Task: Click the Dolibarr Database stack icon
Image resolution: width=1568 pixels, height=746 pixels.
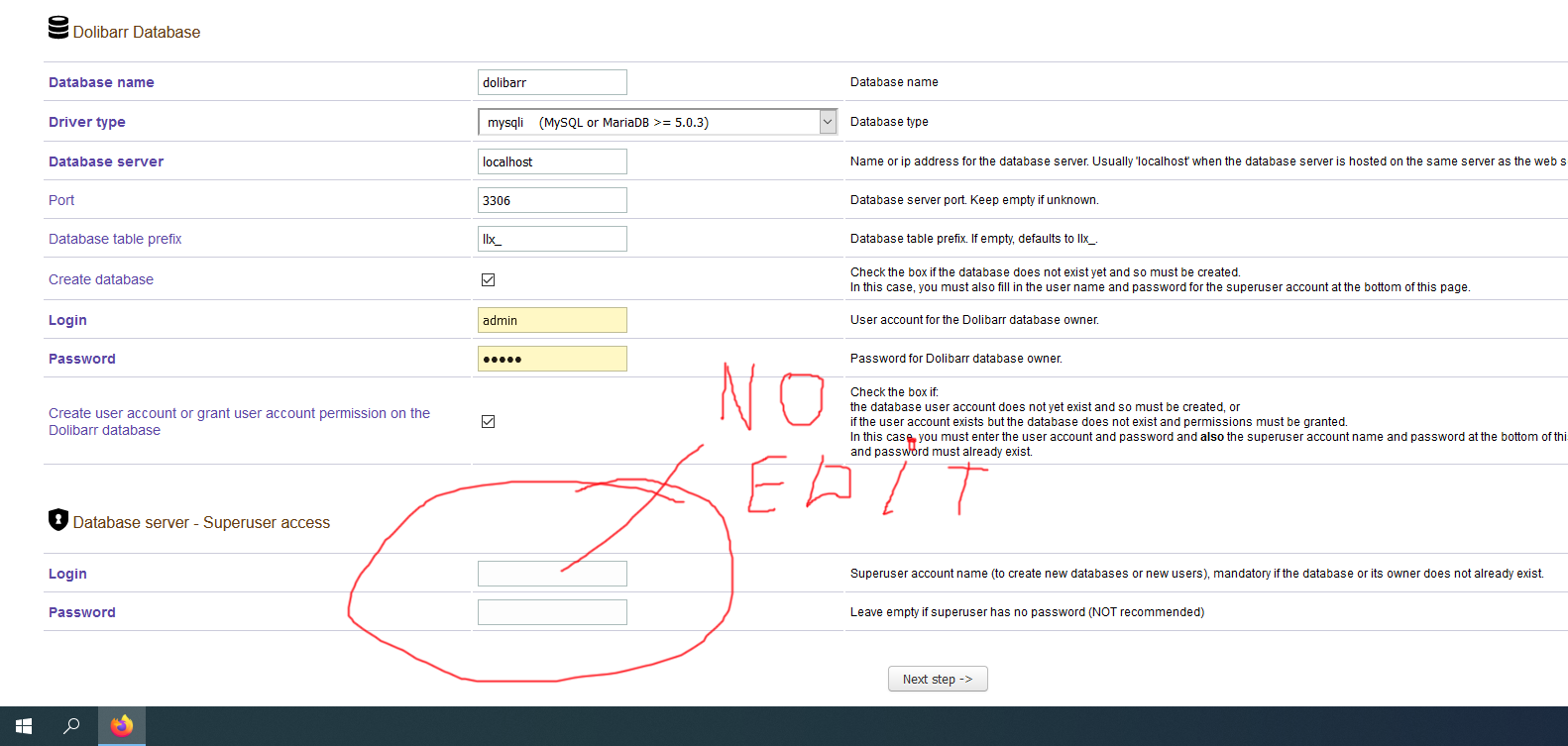Action: click(x=58, y=28)
